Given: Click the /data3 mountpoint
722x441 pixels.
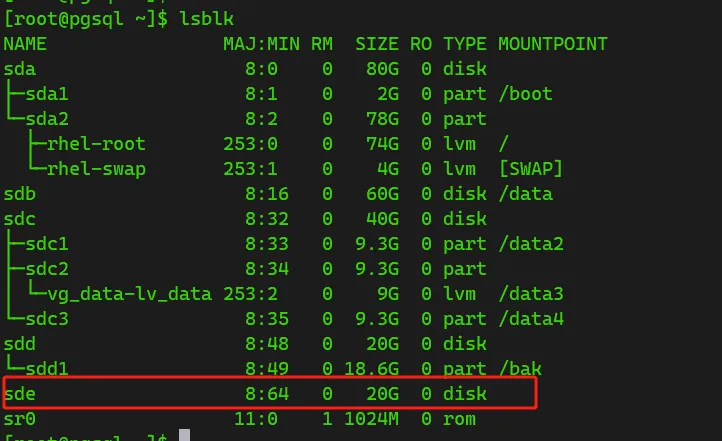Looking at the screenshot, I should click(531, 294).
